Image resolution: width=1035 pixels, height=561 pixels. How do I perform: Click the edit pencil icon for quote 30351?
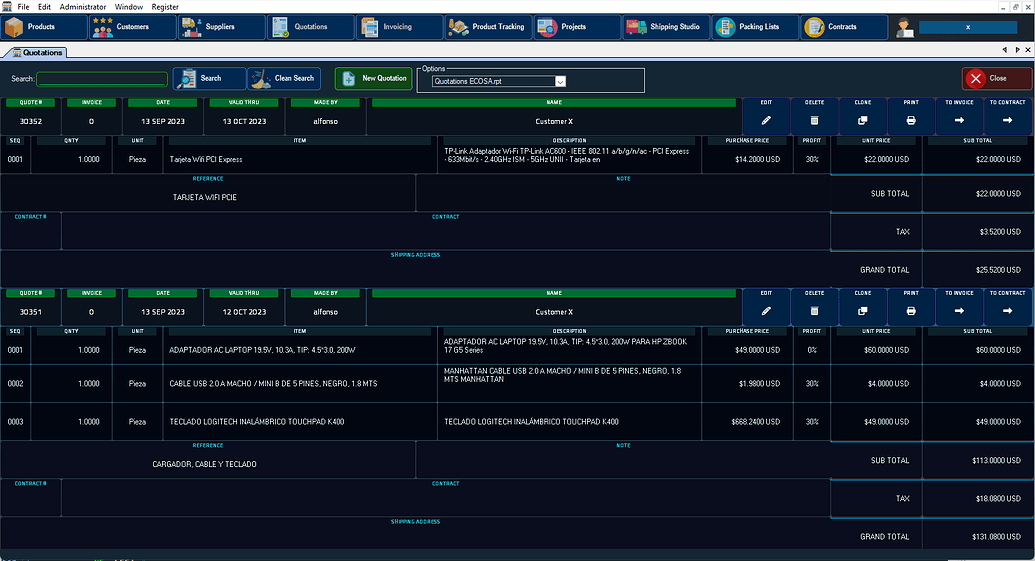click(766, 312)
